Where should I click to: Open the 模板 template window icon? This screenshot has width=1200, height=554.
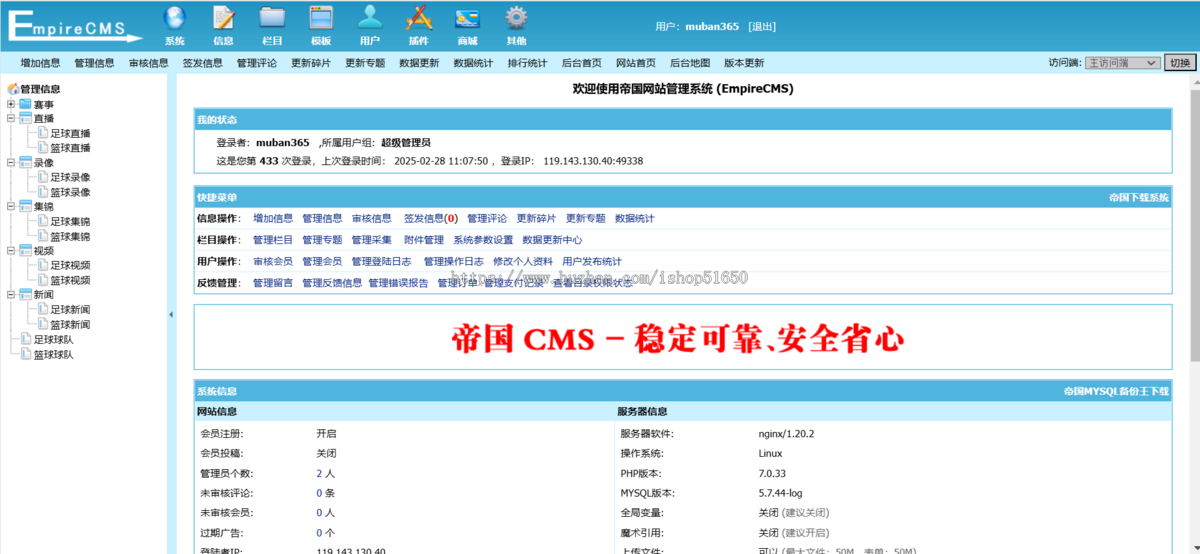coord(320,18)
